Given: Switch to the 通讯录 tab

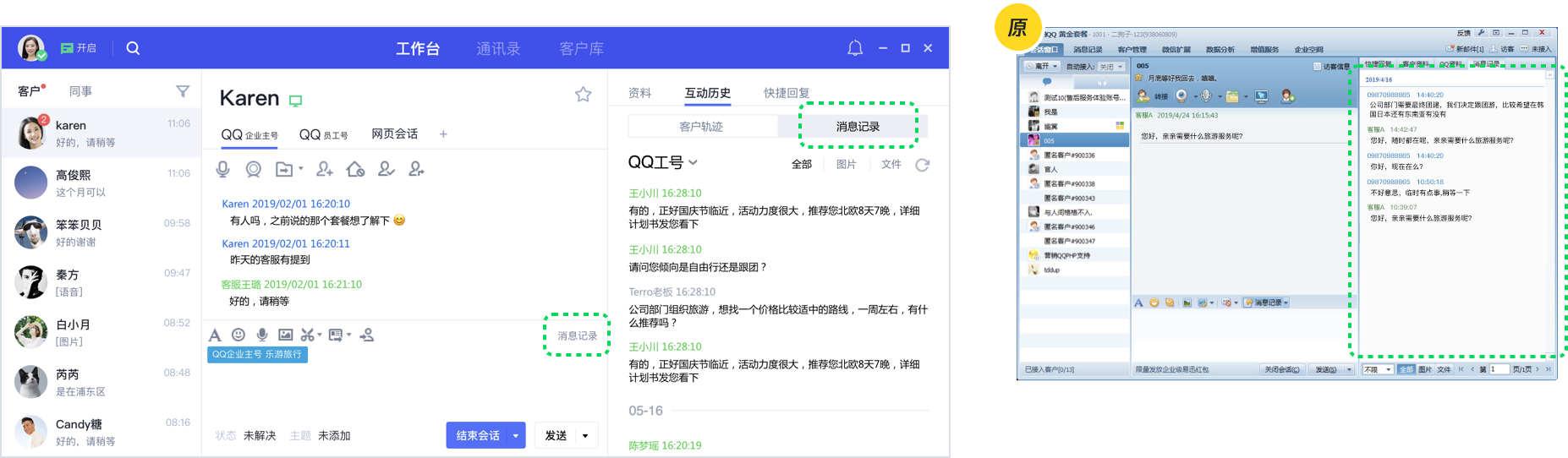Looking at the screenshot, I should [498, 49].
